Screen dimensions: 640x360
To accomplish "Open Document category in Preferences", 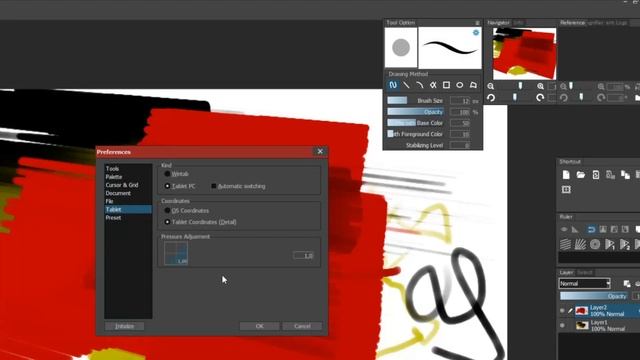I will click(x=118, y=193).
